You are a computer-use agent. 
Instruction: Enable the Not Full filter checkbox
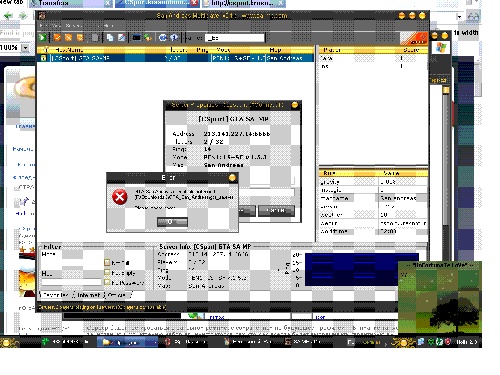[x=107, y=262]
